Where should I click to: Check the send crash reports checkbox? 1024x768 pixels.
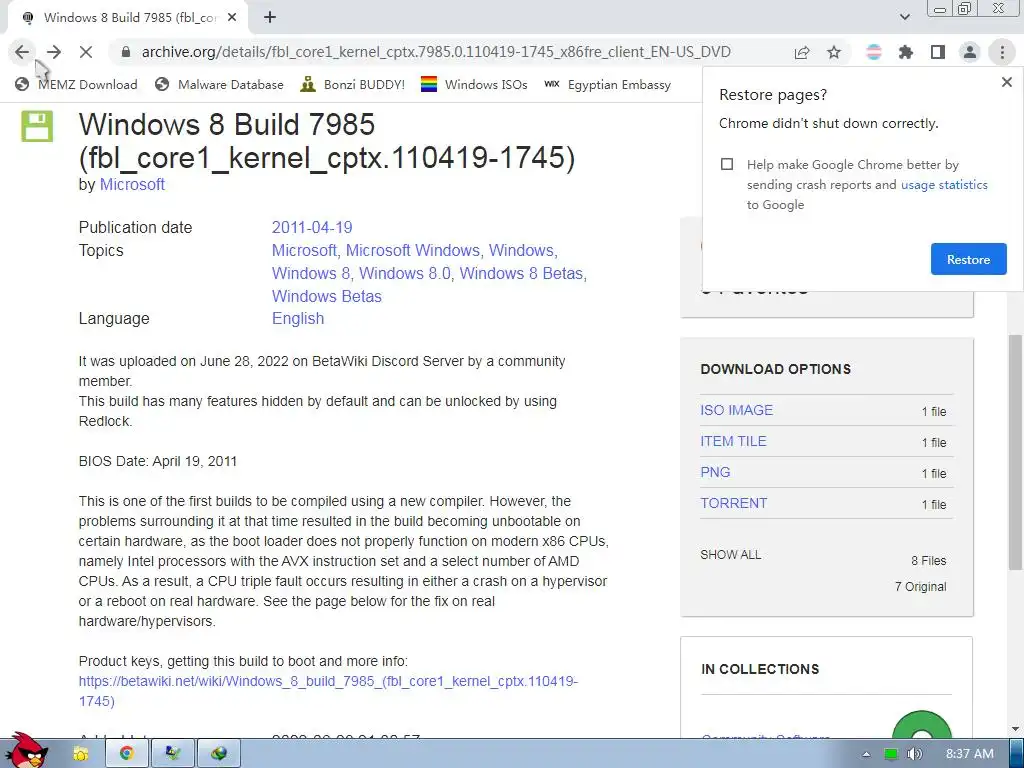pyautogui.click(x=727, y=164)
